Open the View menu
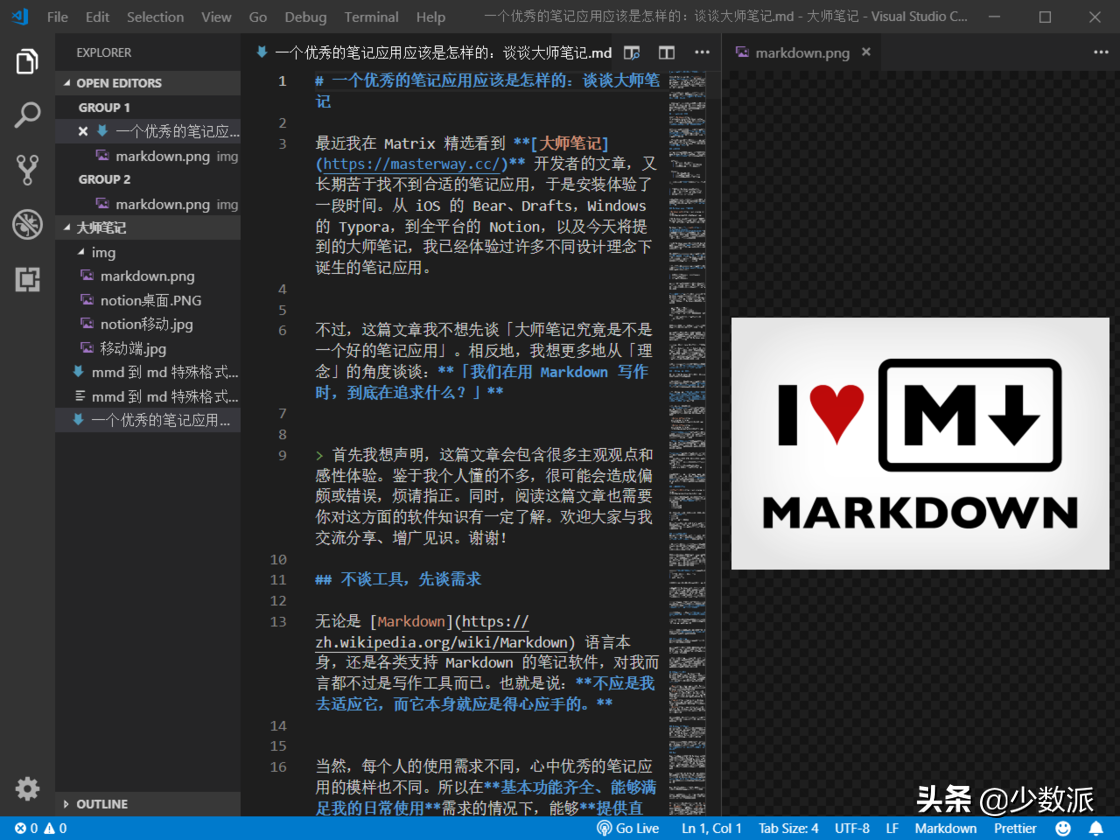The width and height of the screenshot is (1120, 840). tap(216, 17)
